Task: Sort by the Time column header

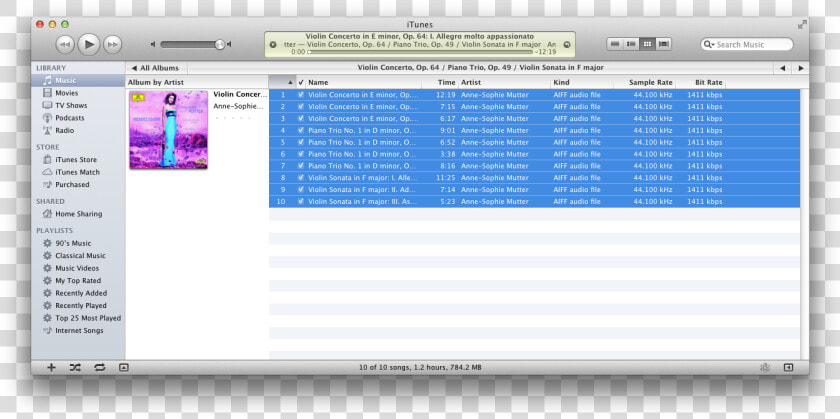Action: coord(440,83)
